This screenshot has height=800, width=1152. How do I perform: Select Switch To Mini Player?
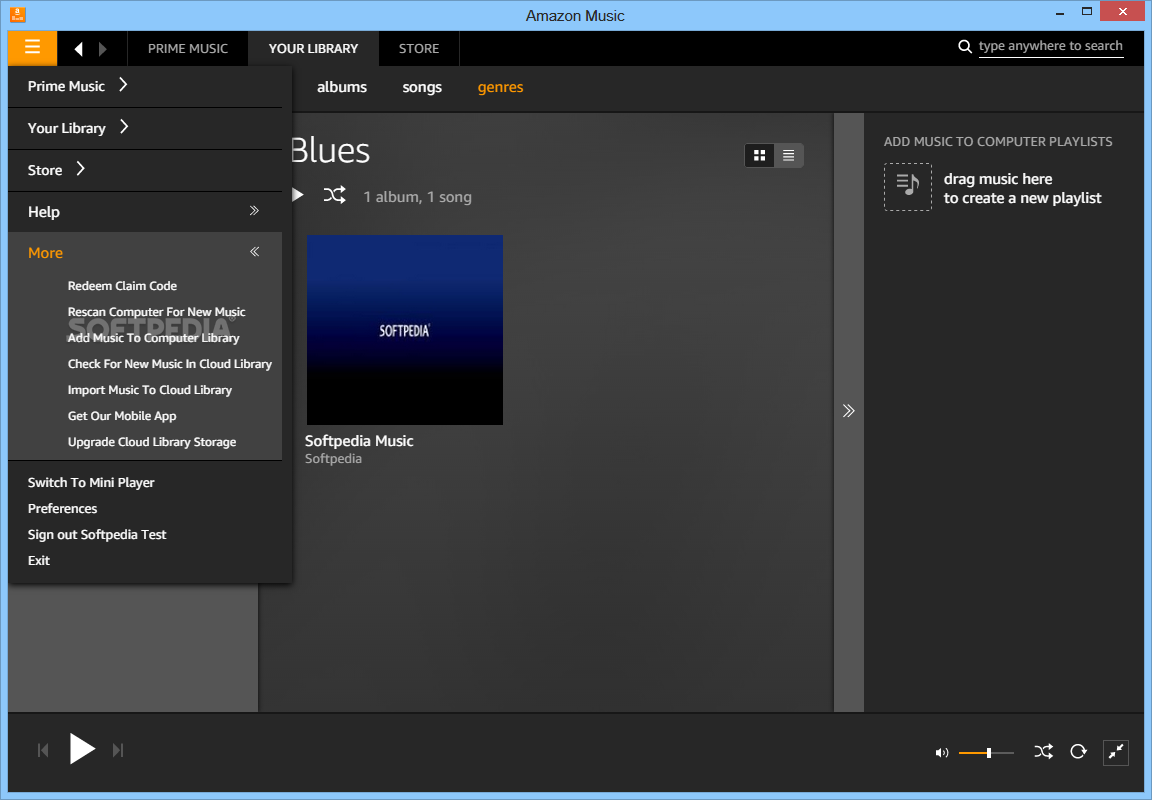[x=91, y=483]
